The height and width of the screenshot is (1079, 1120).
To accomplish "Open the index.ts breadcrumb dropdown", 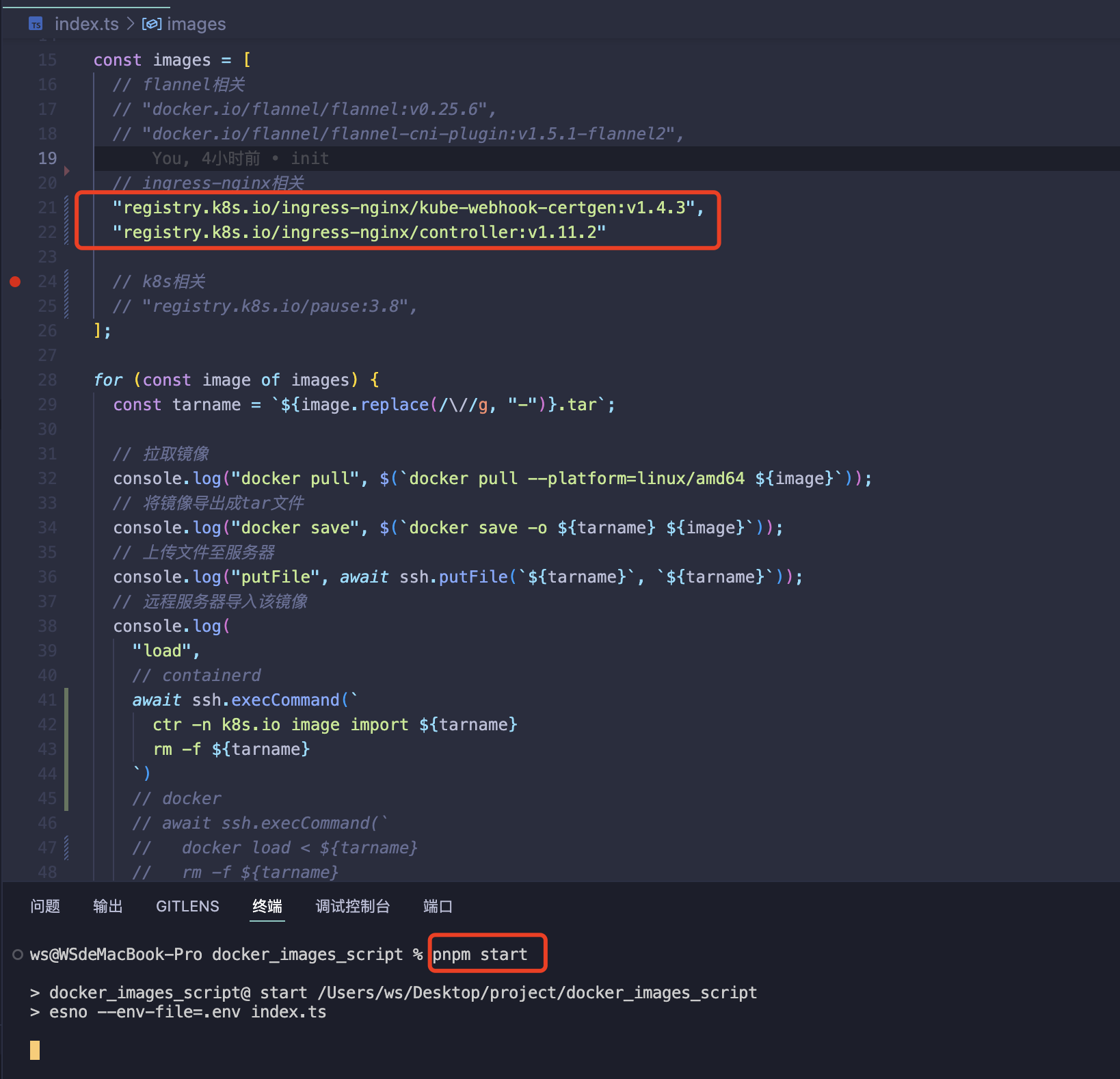I will [x=86, y=25].
